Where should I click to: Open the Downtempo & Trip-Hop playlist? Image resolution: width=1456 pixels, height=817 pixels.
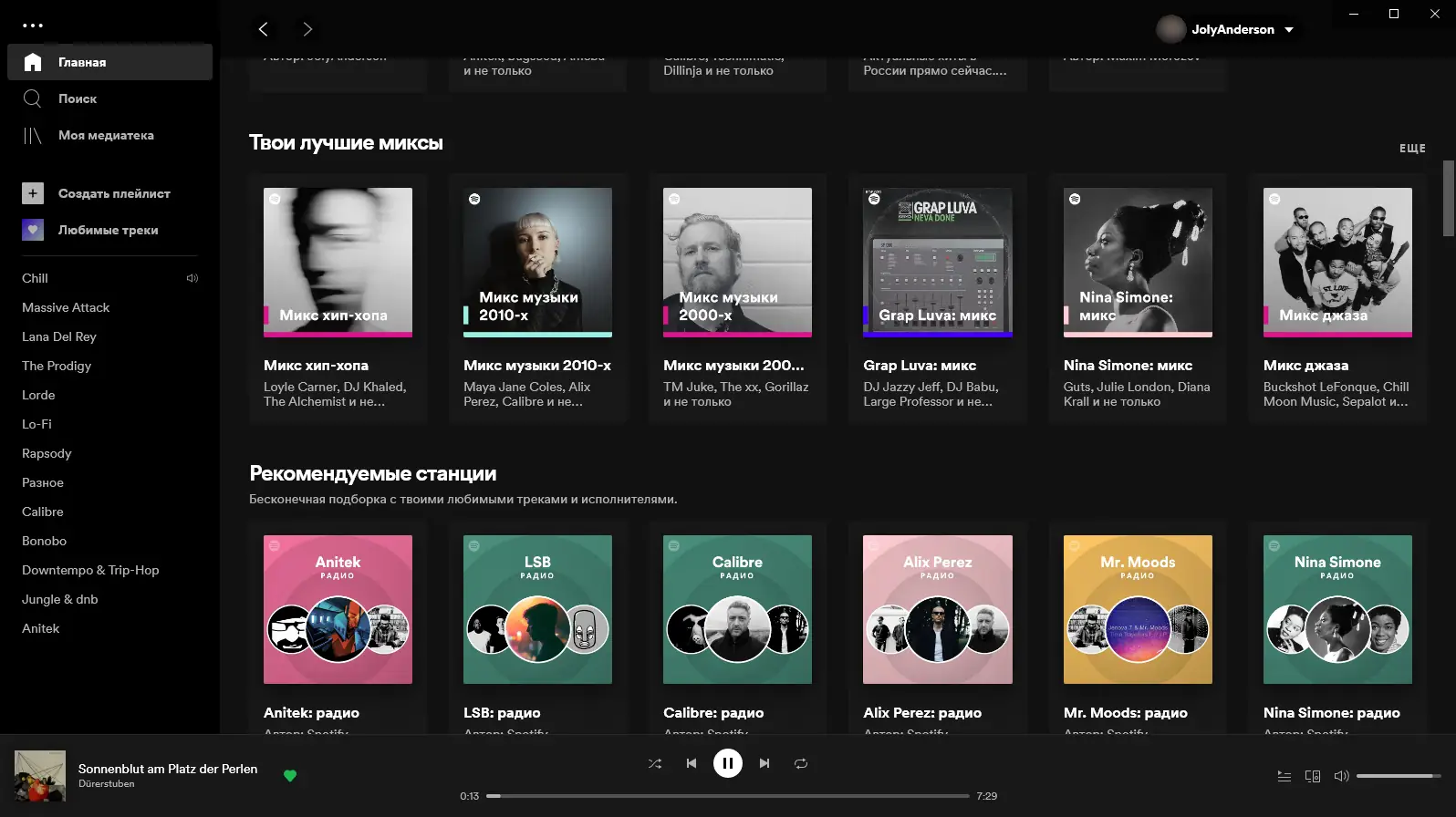[90, 570]
